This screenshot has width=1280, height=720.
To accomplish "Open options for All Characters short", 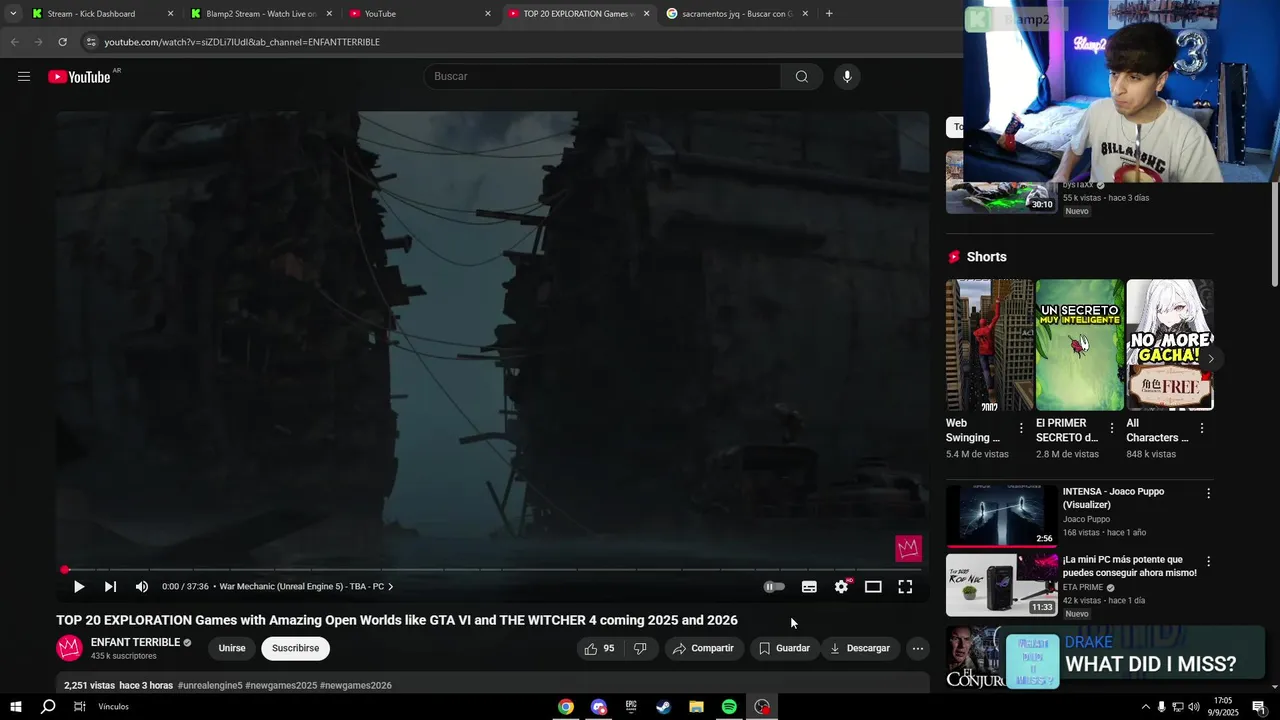I will (1202, 428).
